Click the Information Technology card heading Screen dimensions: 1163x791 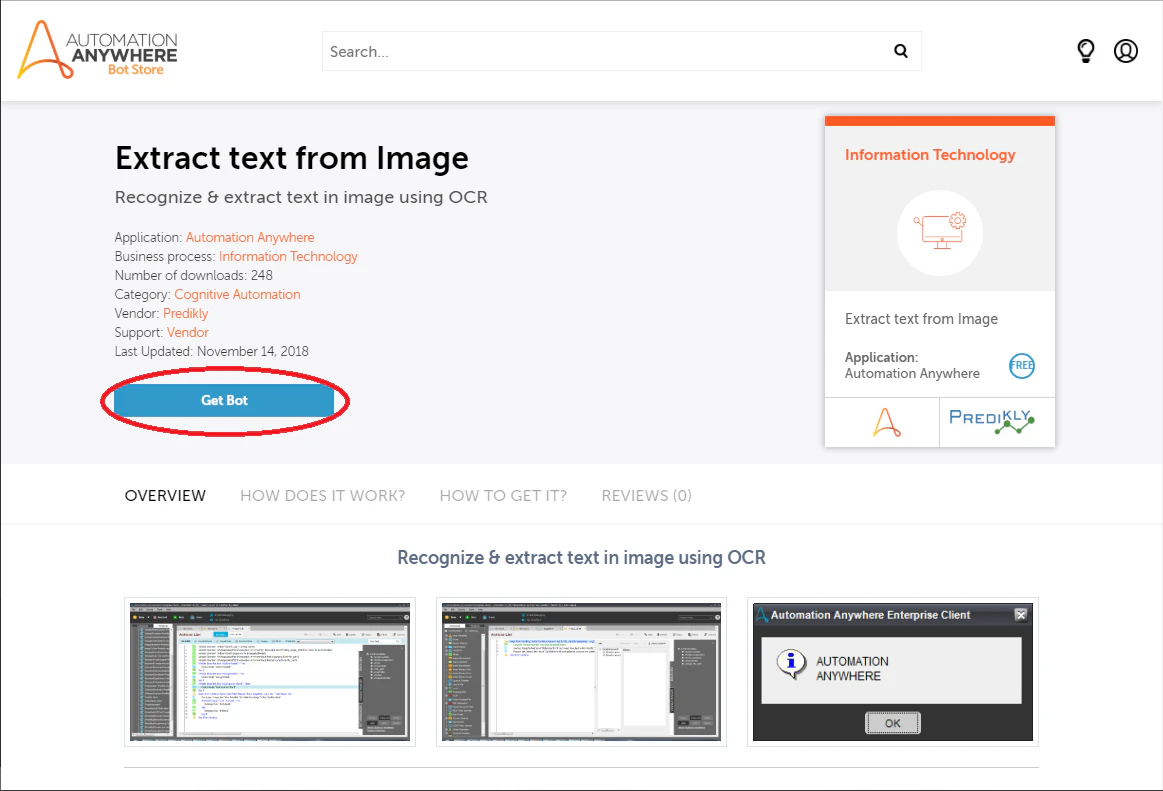(930, 155)
